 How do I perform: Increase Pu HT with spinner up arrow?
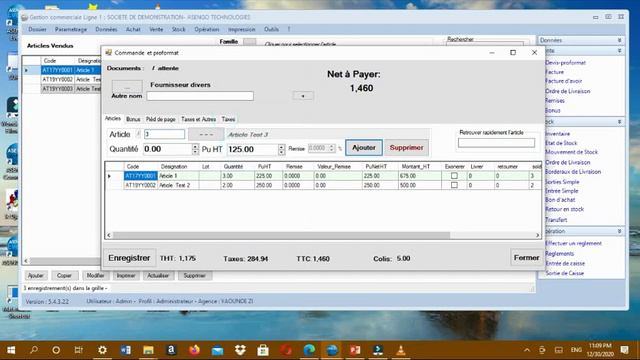click(x=281, y=147)
